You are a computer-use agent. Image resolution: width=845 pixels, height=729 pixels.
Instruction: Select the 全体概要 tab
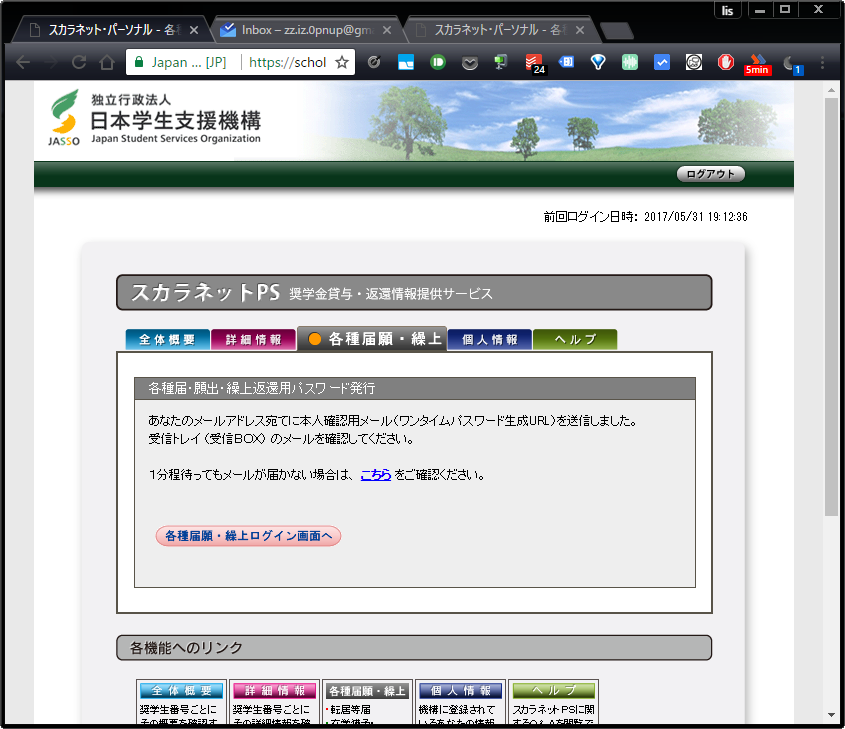pos(168,339)
